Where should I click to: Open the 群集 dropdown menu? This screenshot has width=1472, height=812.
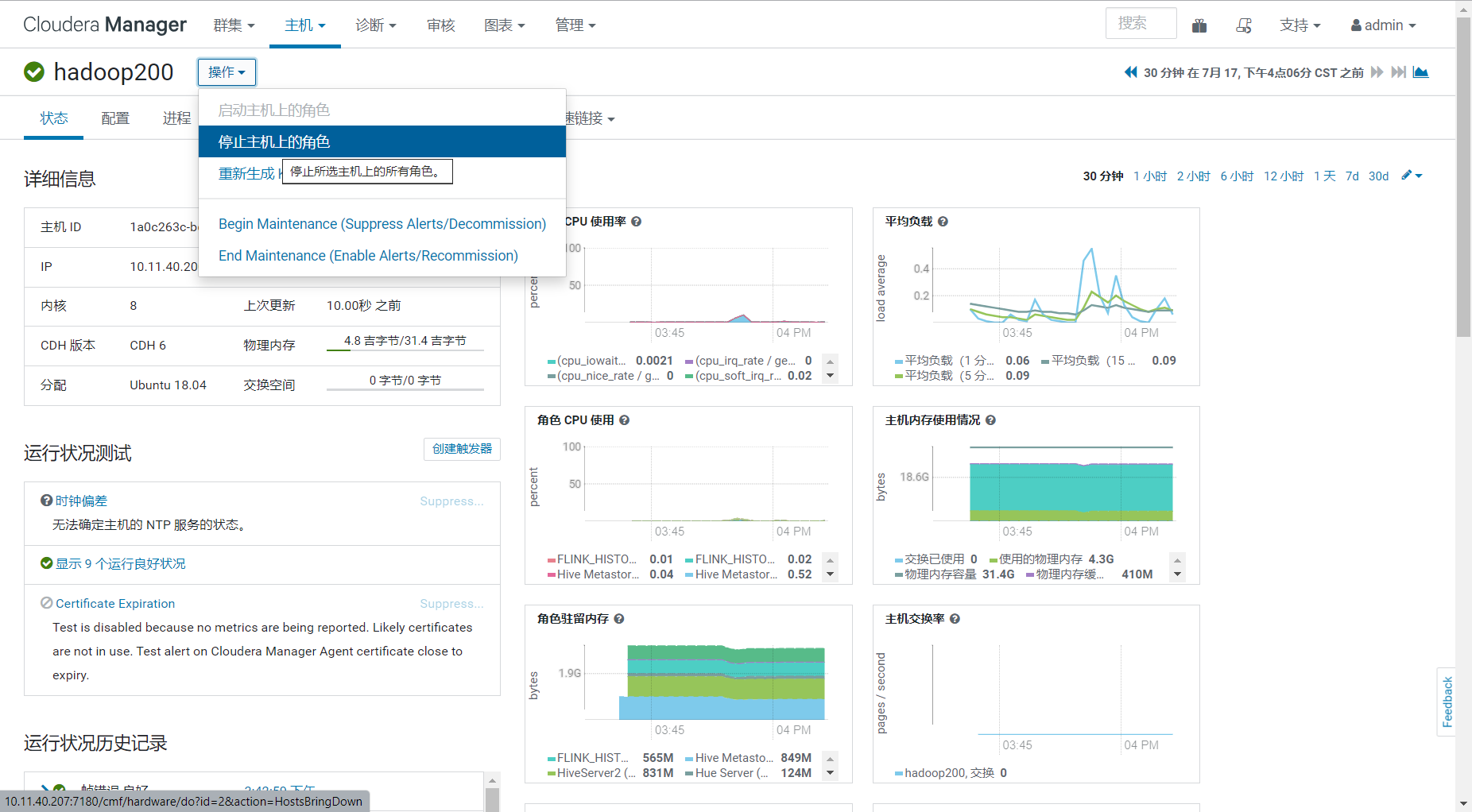click(x=234, y=25)
